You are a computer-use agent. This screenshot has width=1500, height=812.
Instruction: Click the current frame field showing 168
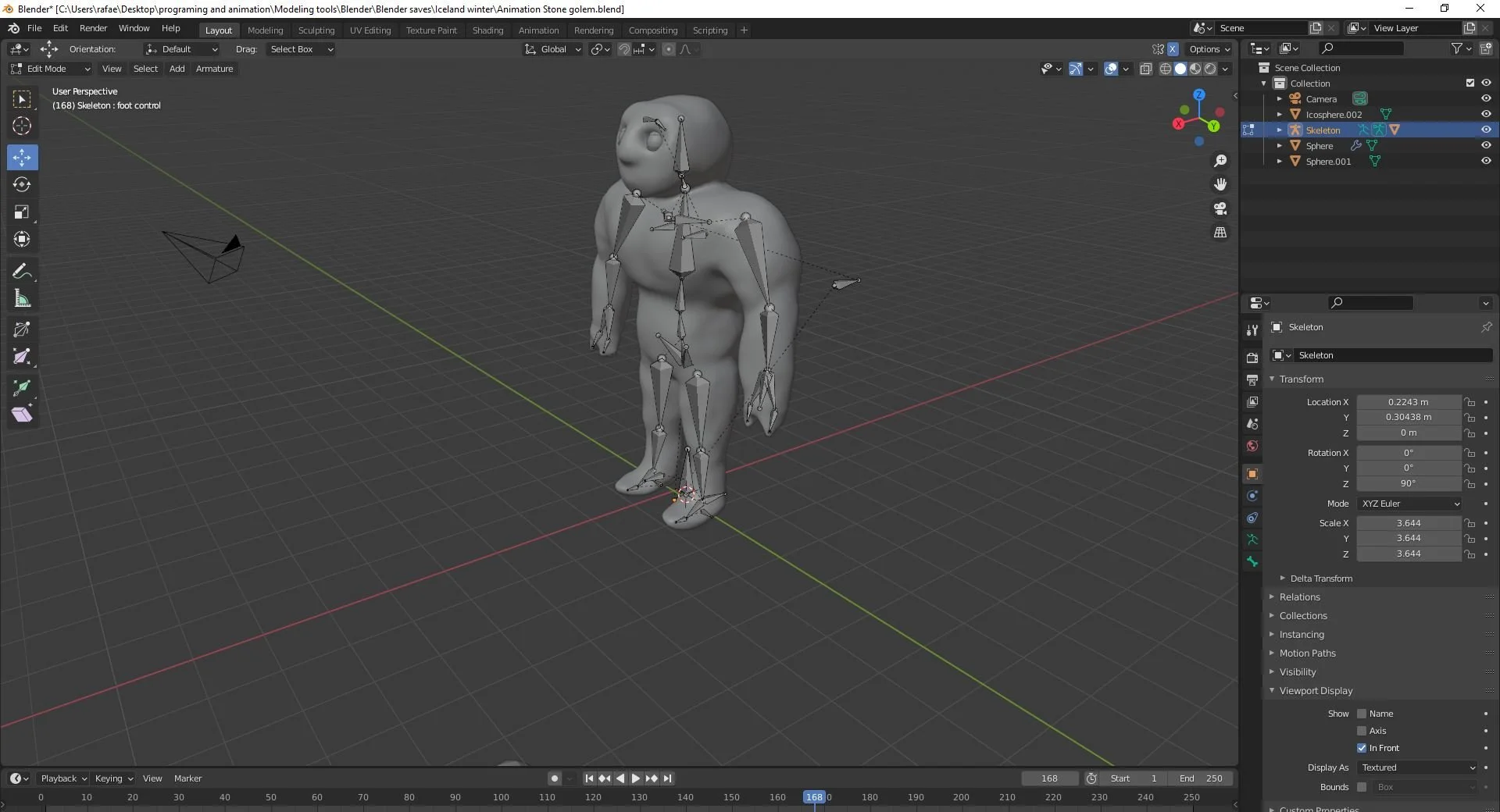coord(1050,778)
